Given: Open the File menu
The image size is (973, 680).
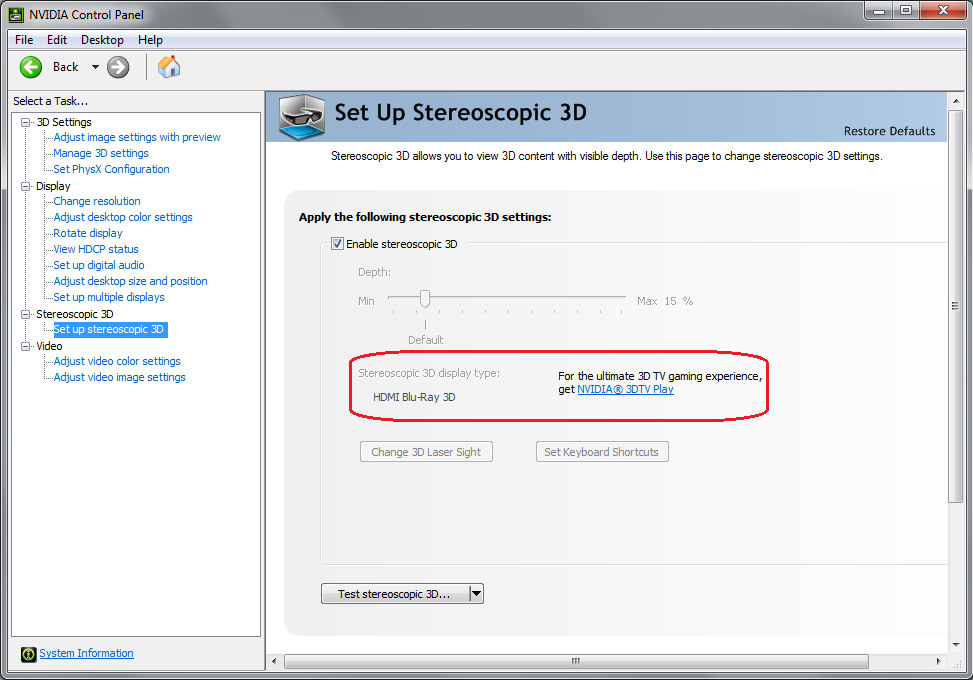Looking at the screenshot, I should [24, 40].
